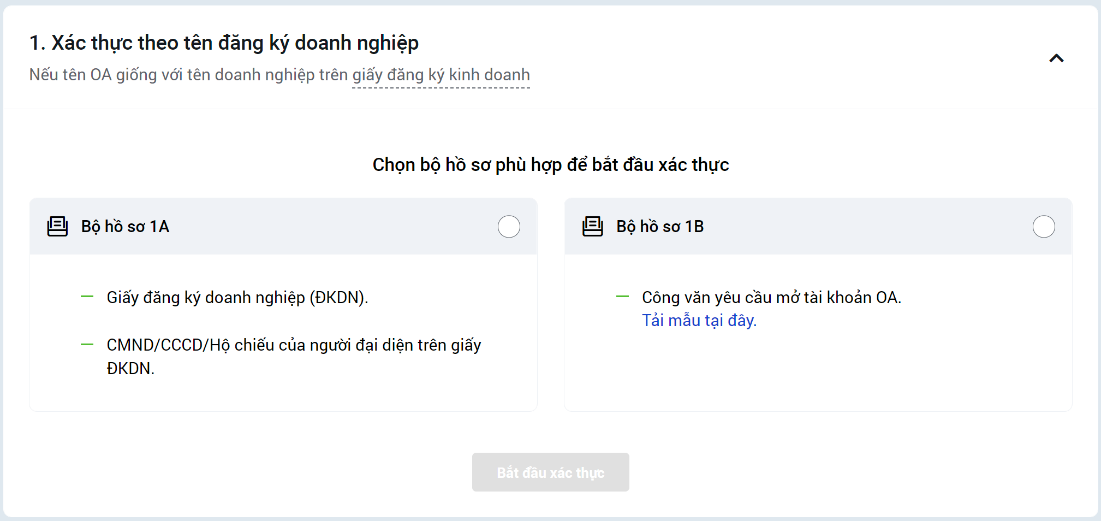Select the Bộ hồ sơ 1B radio button
The width and height of the screenshot is (1101, 521).
[x=1043, y=227]
